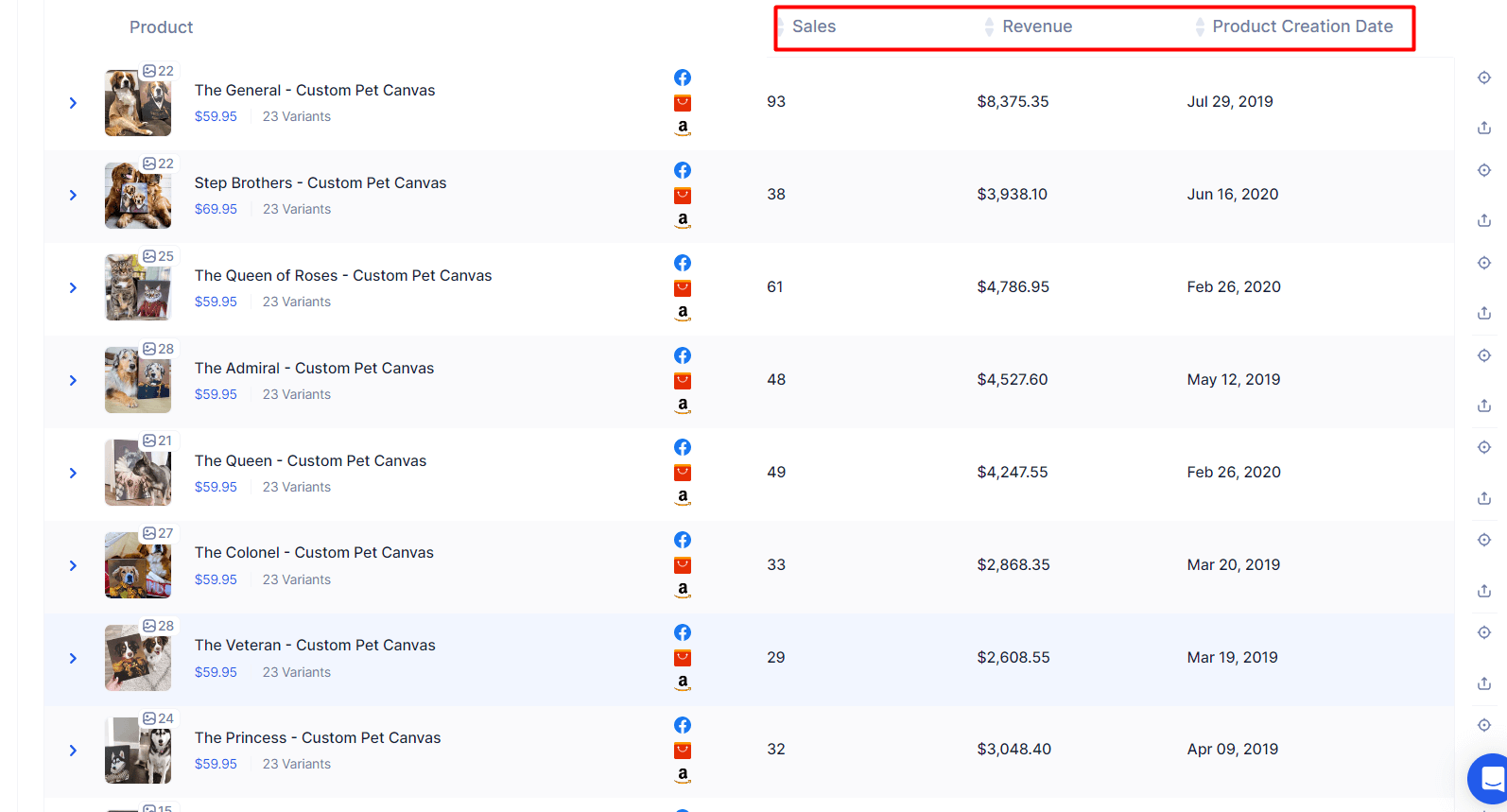This screenshot has height=812, width=1507.
Task: Click Amazon icon for The Princess canvas
Action: click(x=683, y=775)
